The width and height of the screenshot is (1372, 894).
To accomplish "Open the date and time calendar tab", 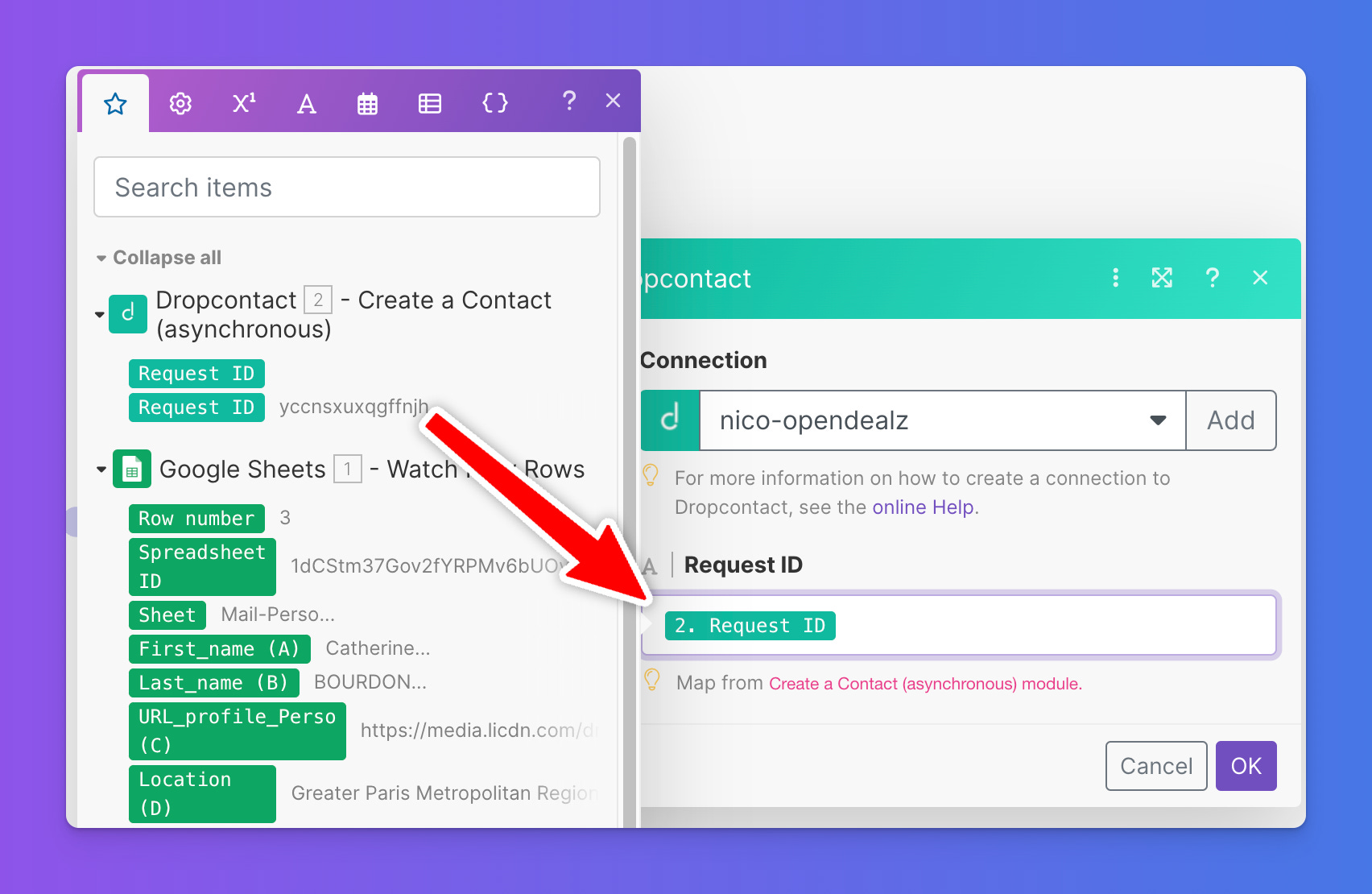I will (367, 104).
